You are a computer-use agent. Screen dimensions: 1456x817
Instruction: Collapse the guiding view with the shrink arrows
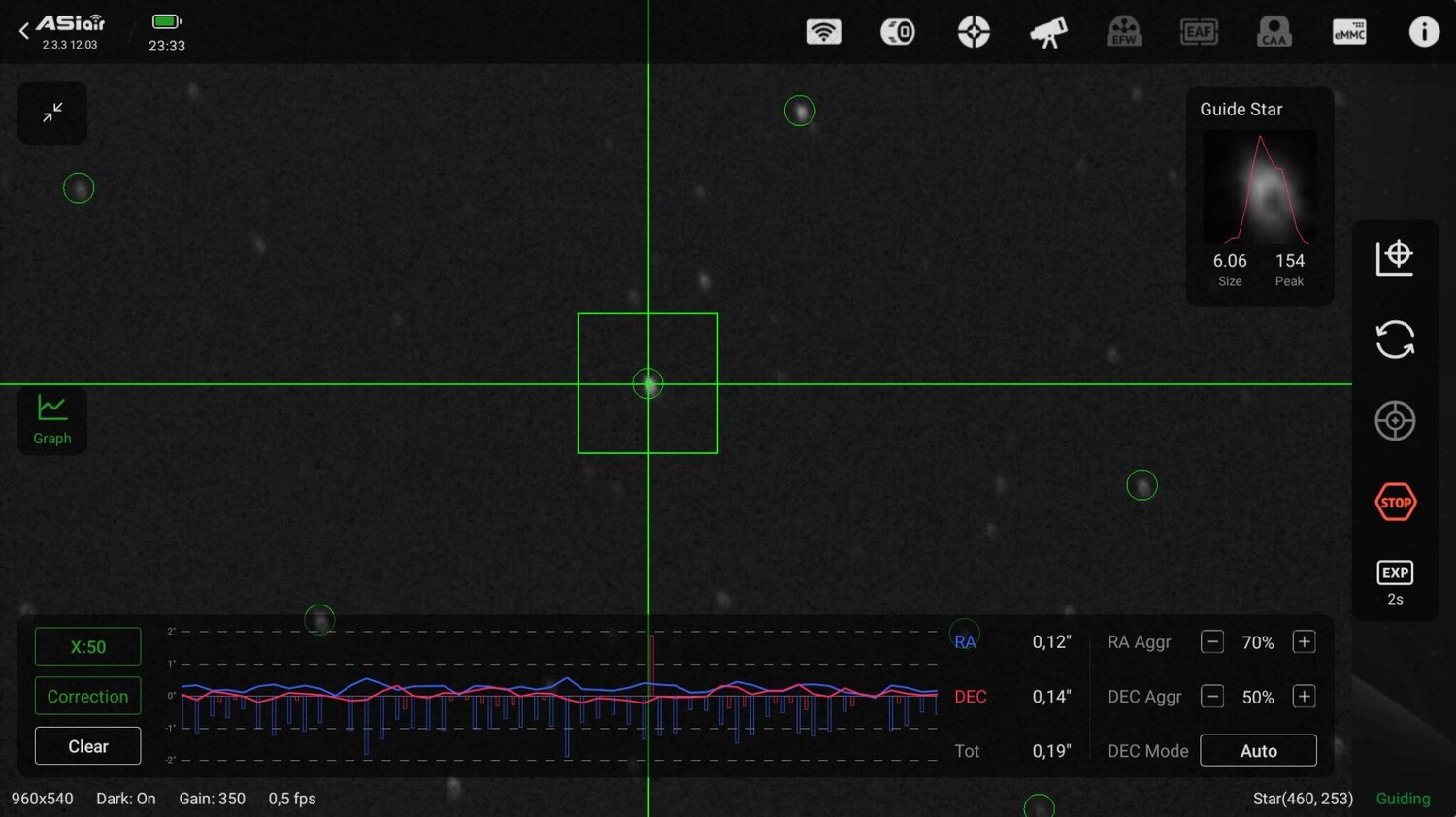click(x=52, y=113)
